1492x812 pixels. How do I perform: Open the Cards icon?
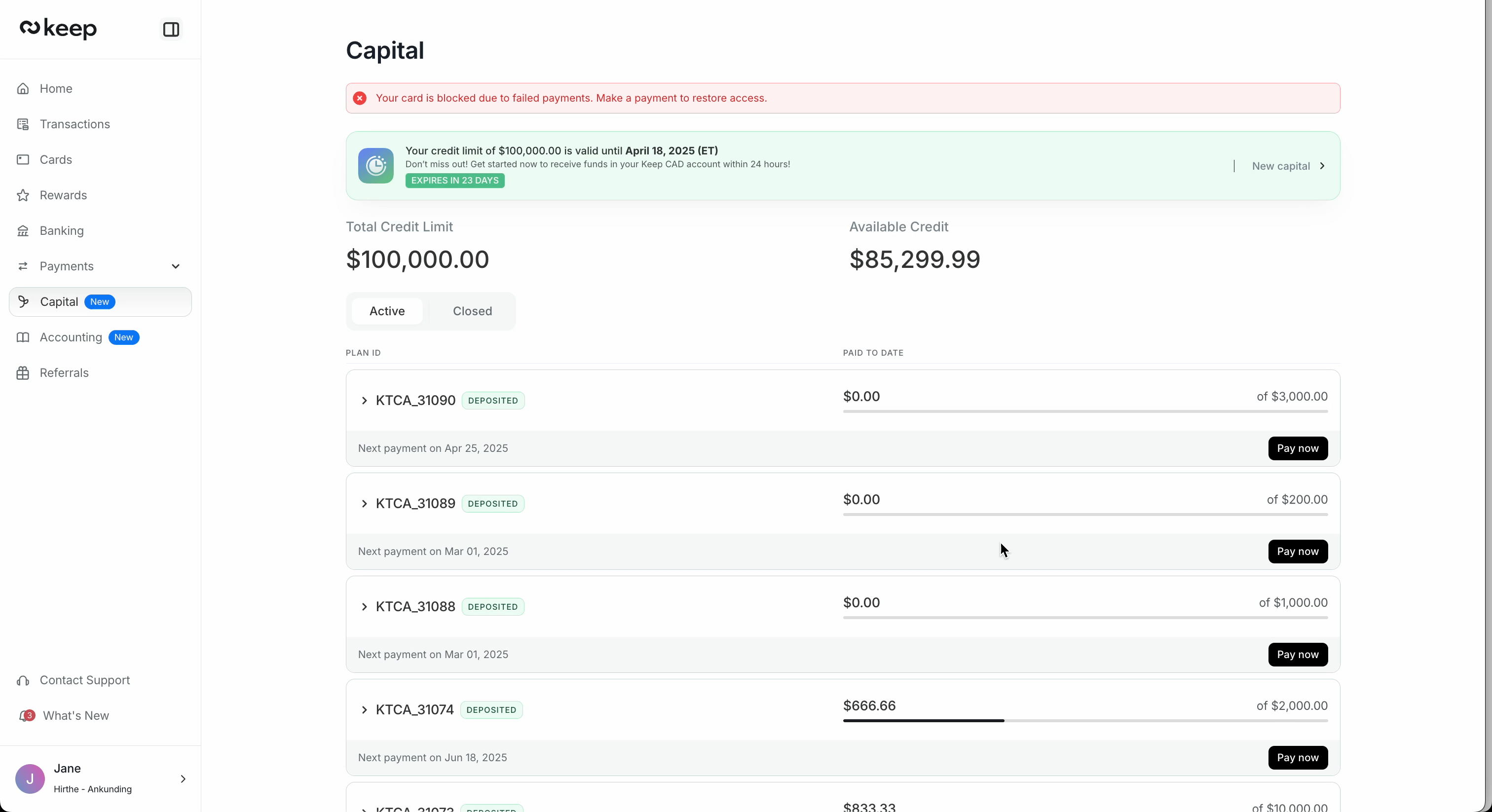(x=23, y=159)
